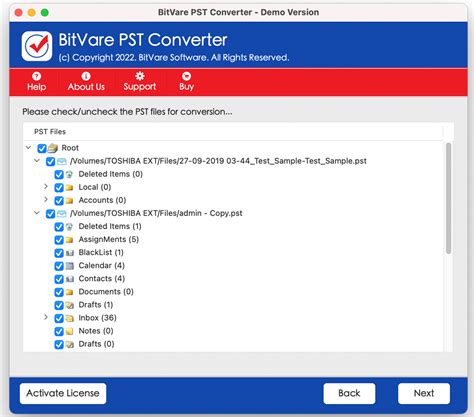Click the vertical scrollbar of the file tree
474x417 pixels.
[449, 199]
